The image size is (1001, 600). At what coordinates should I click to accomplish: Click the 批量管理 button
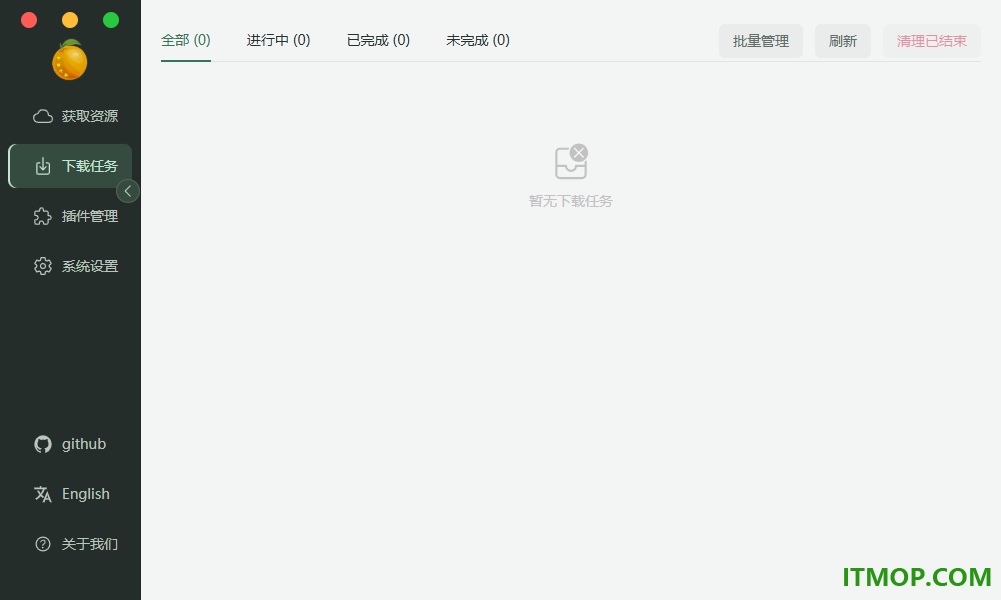761,41
